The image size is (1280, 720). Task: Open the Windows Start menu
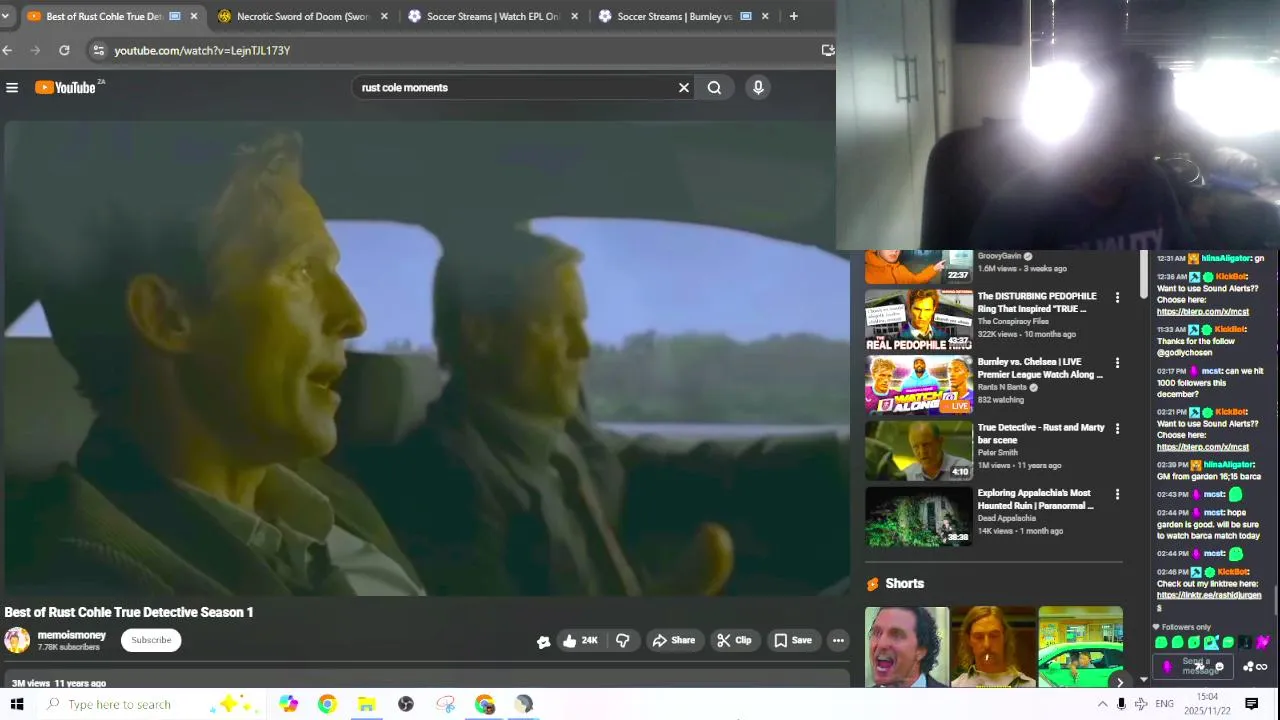(x=17, y=704)
